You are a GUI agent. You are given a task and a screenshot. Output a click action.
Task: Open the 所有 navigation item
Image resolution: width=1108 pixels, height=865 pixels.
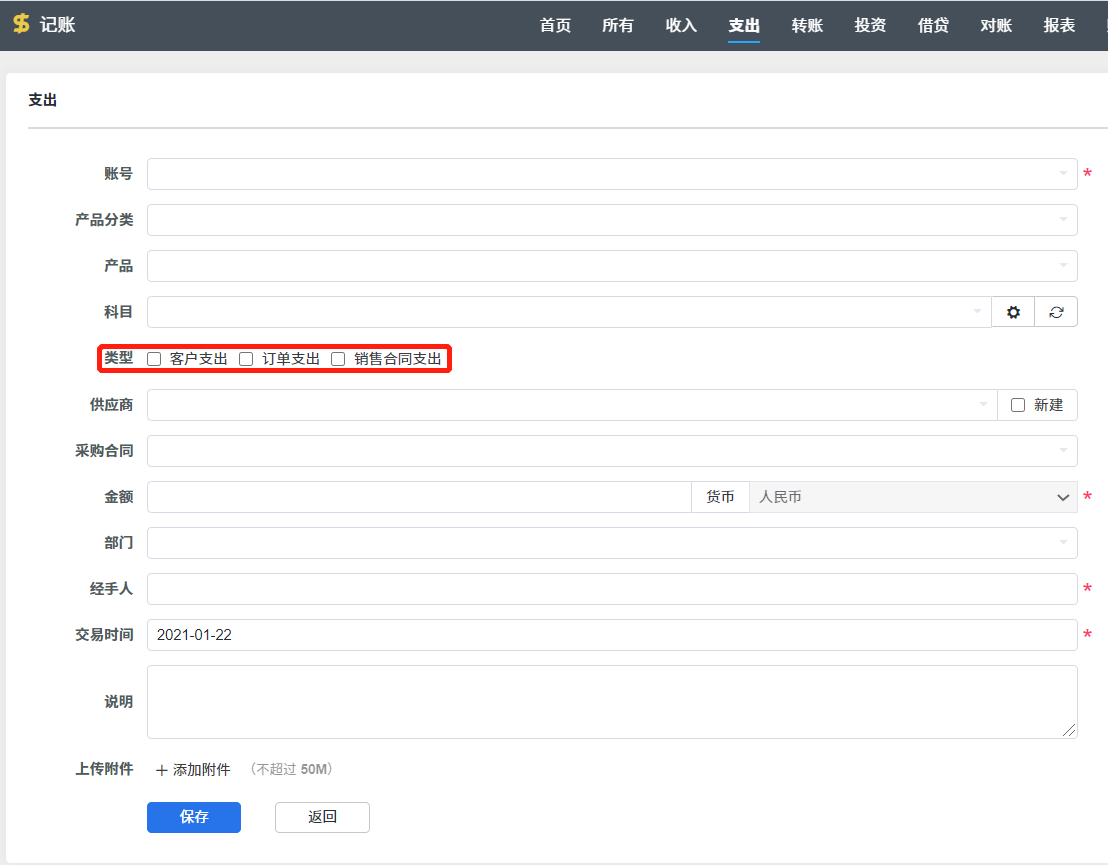click(x=618, y=25)
